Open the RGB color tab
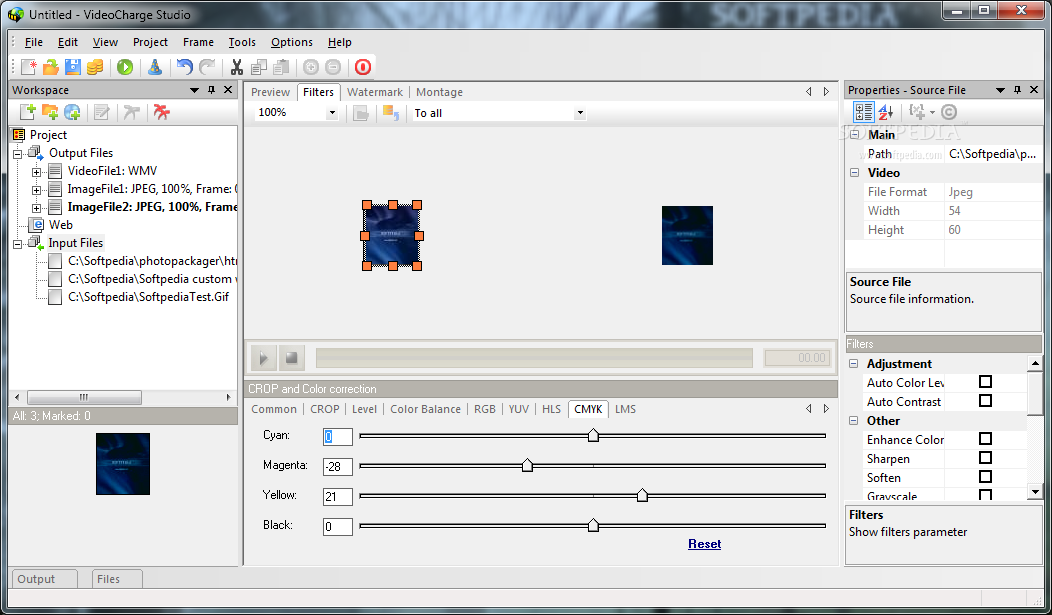1052x615 pixels. click(484, 409)
